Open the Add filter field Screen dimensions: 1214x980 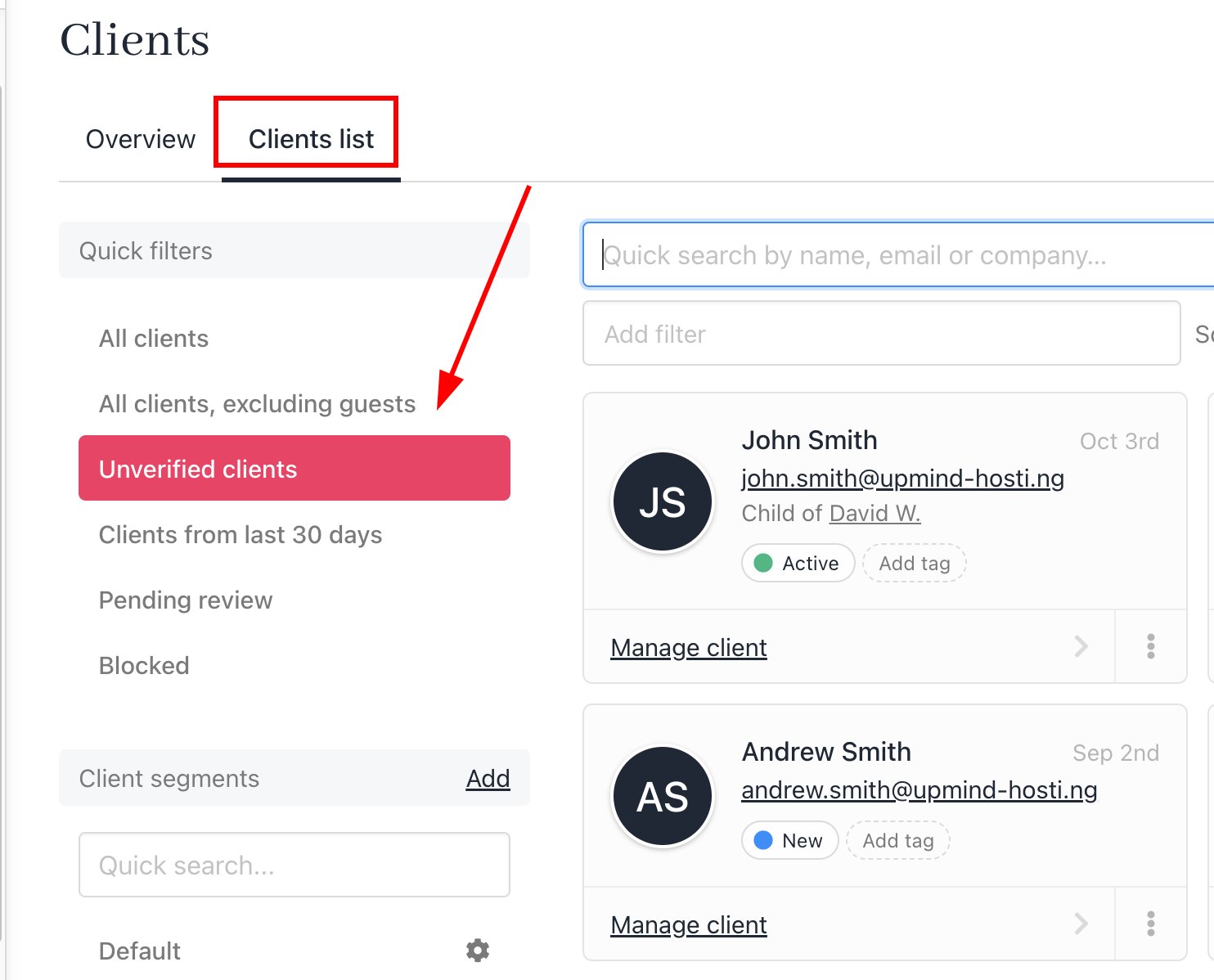[x=882, y=333]
